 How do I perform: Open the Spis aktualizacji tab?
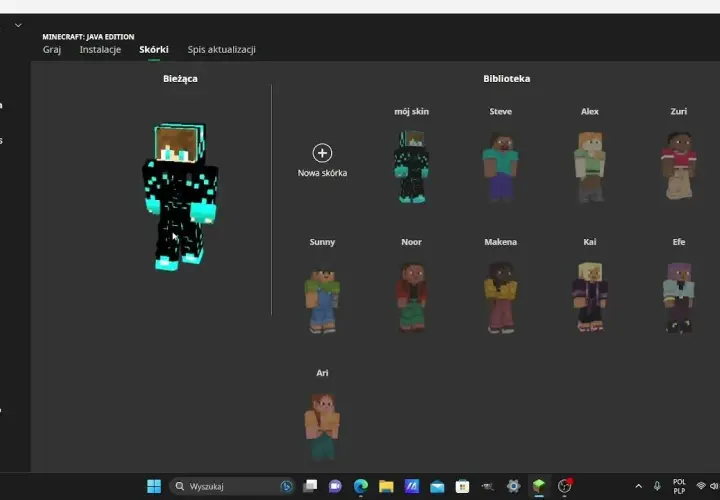[221, 50]
